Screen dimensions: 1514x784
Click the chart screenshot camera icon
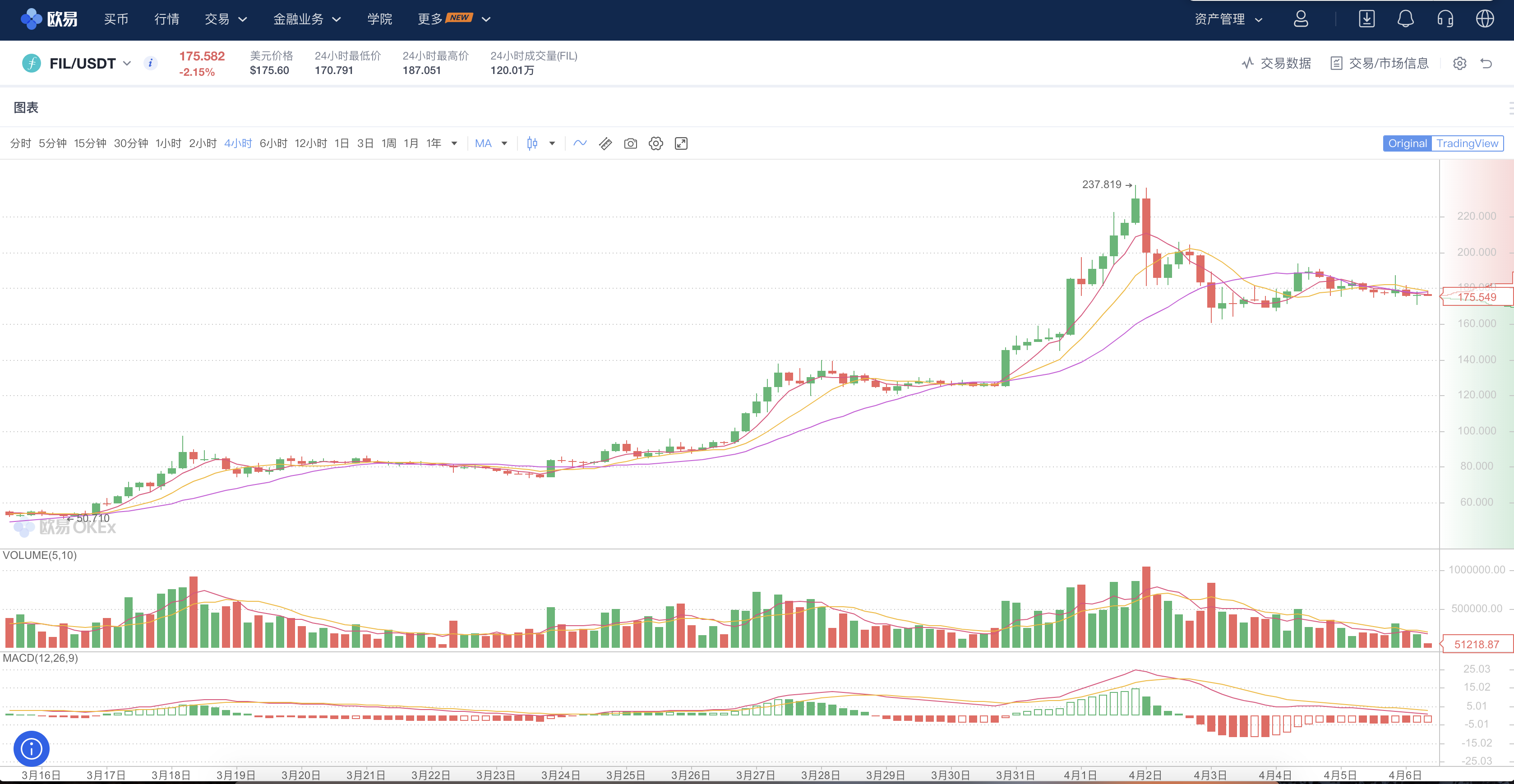click(630, 143)
